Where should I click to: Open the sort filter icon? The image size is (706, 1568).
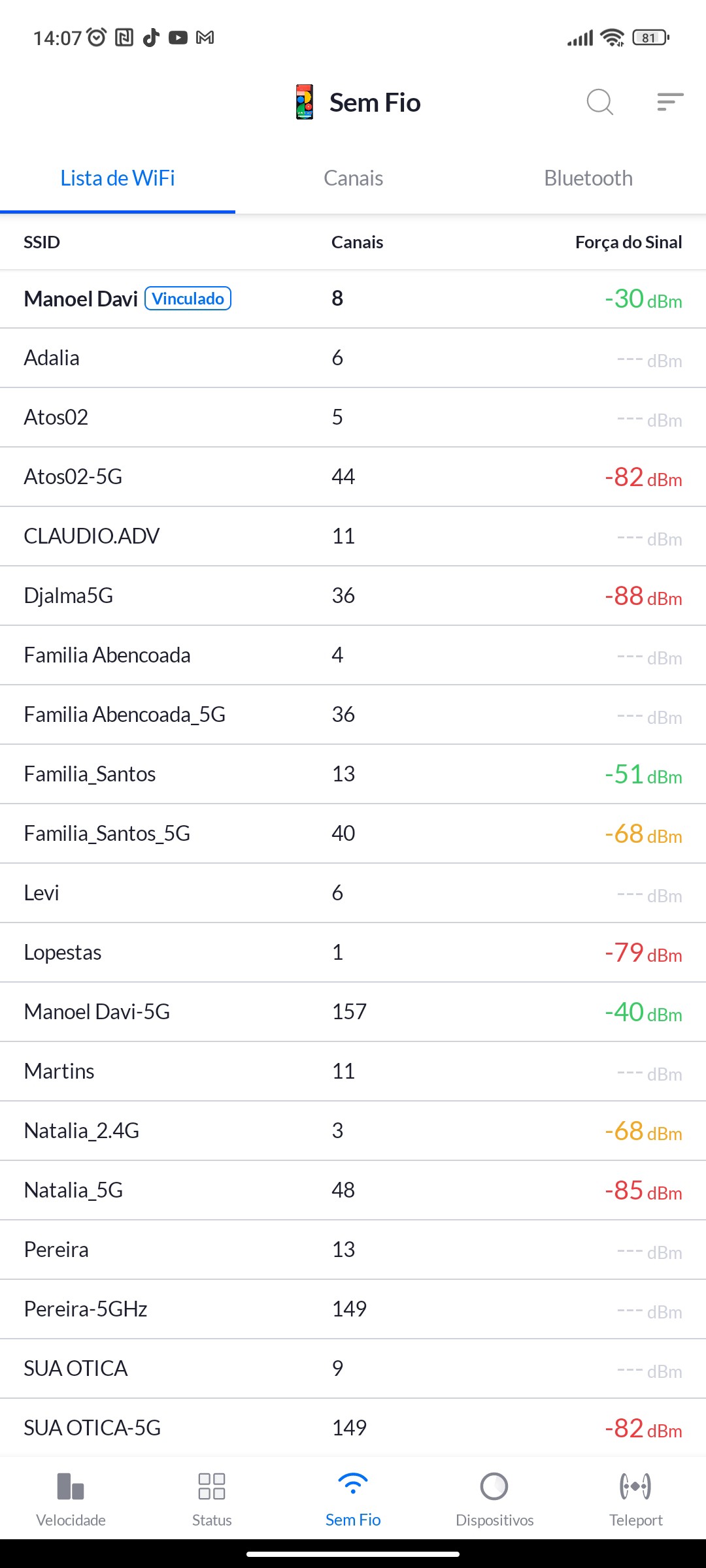click(x=670, y=102)
